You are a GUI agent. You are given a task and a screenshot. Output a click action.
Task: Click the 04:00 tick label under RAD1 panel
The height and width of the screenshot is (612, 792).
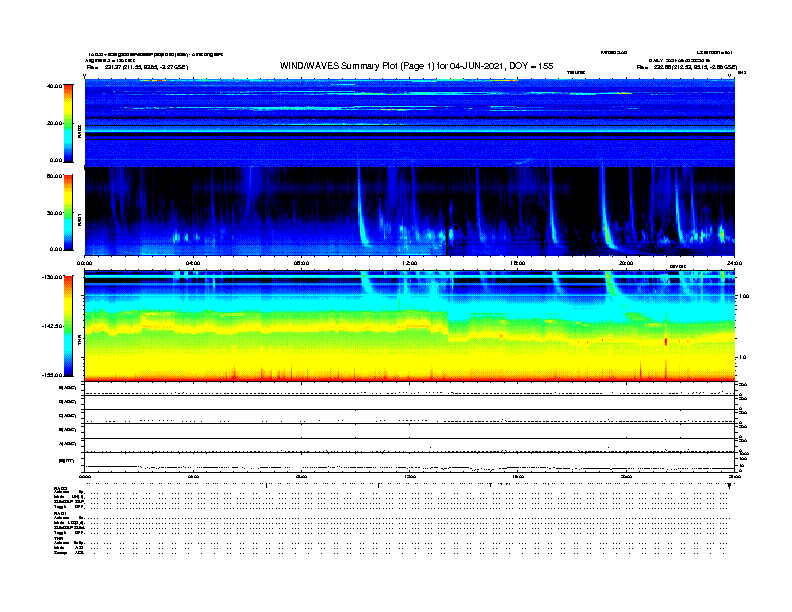193,263
